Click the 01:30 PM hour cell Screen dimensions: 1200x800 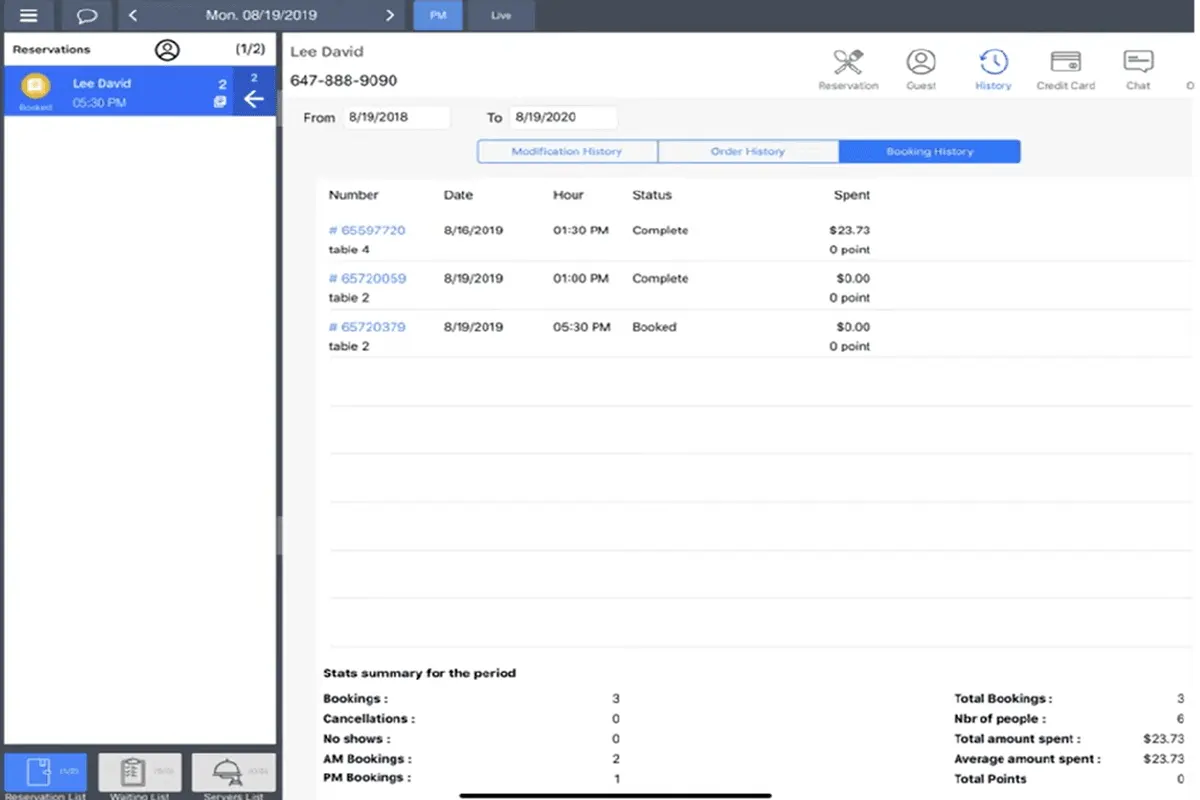tap(581, 230)
